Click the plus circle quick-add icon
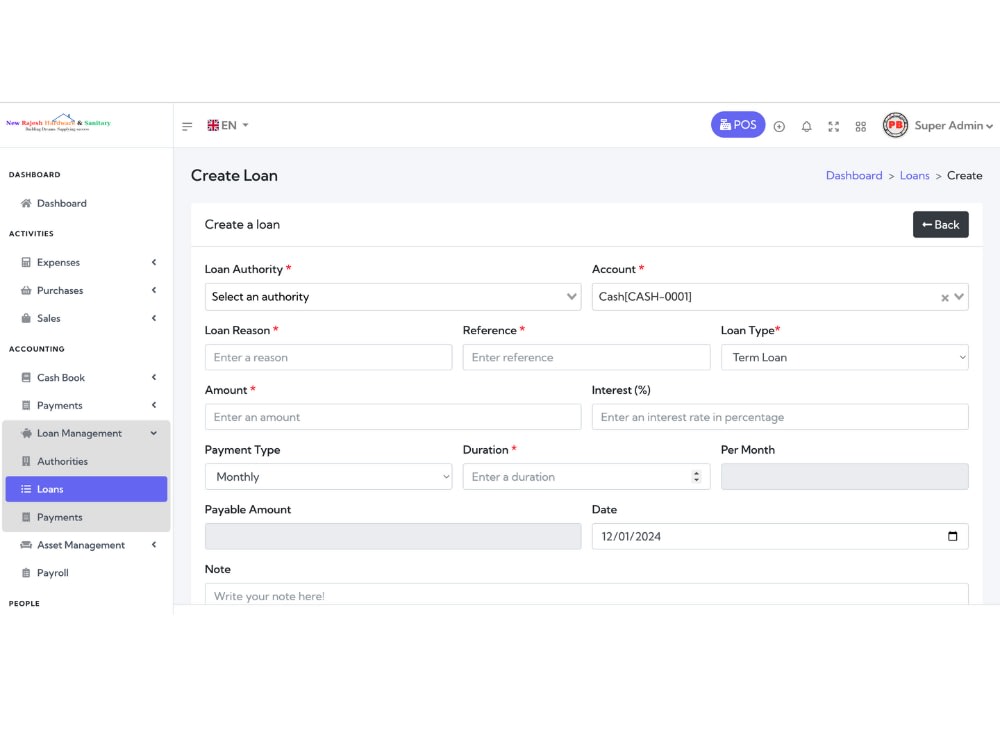 [779, 126]
